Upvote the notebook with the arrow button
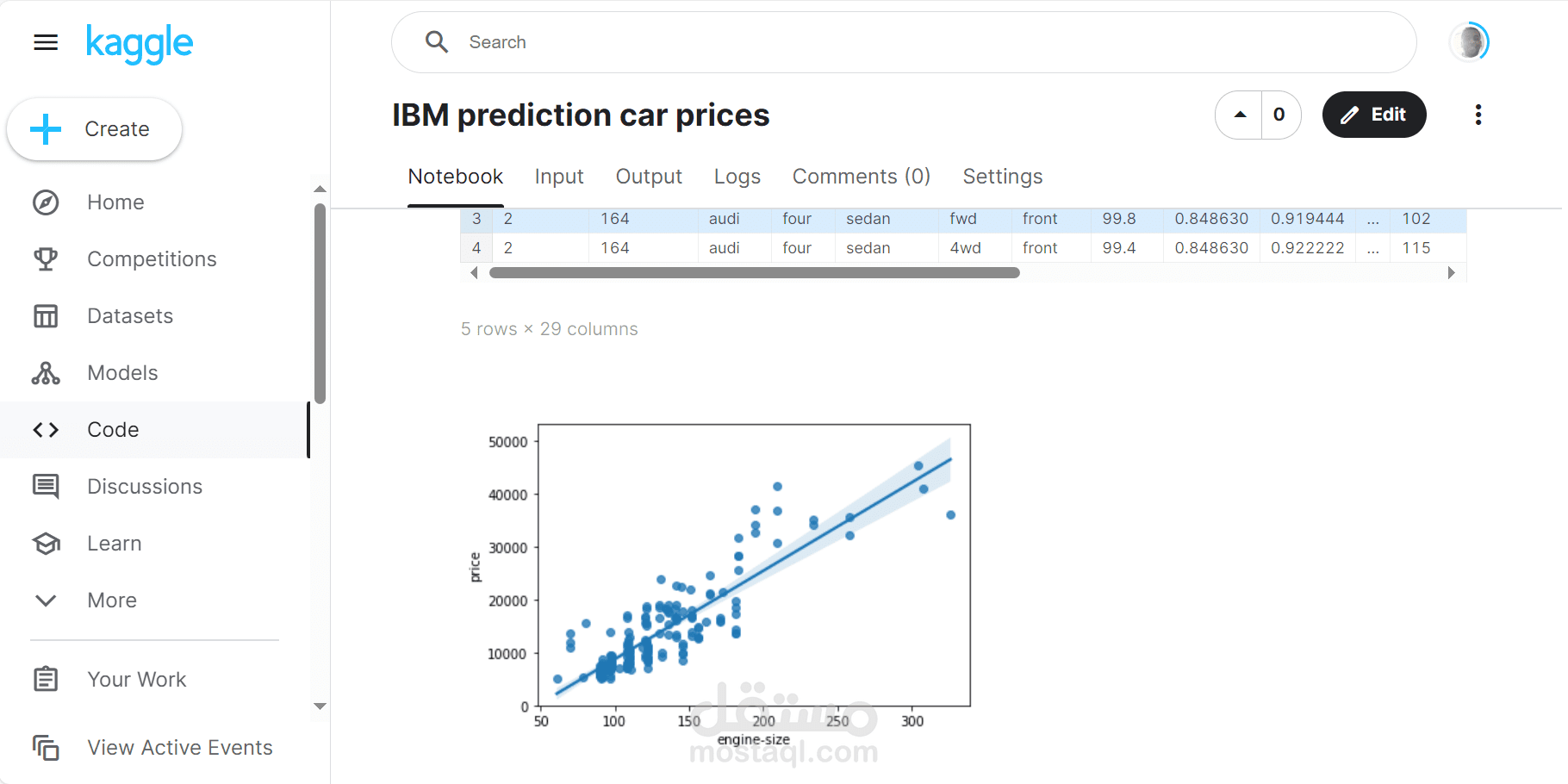 pyautogui.click(x=1239, y=115)
